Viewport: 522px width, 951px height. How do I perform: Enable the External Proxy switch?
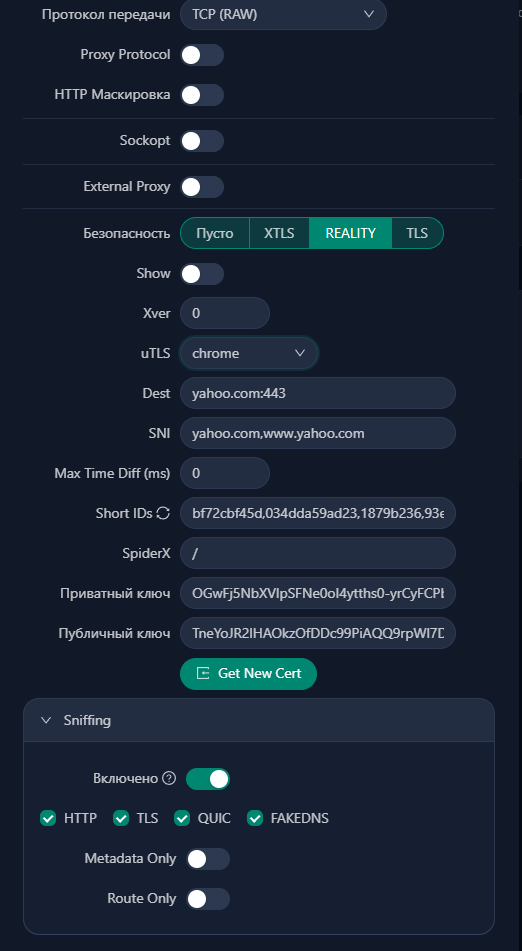tap(202, 187)
